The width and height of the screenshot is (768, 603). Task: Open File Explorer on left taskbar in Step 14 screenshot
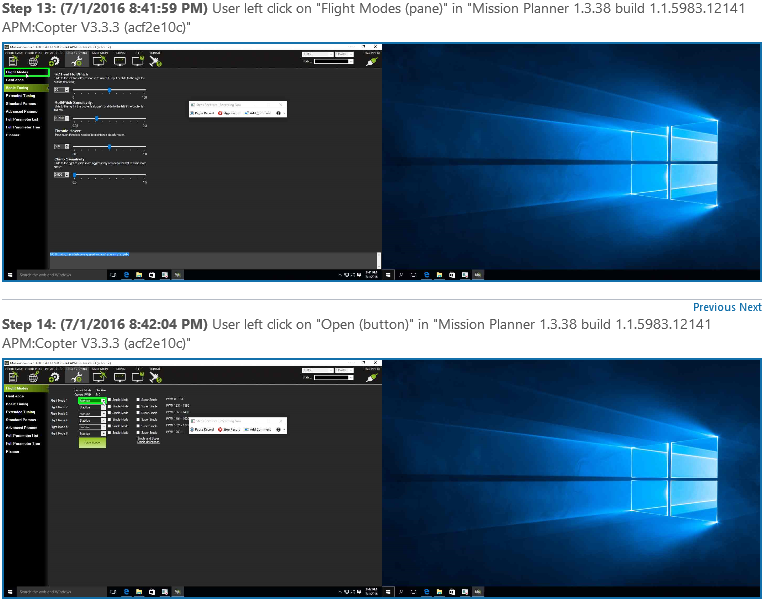(139, 591)
